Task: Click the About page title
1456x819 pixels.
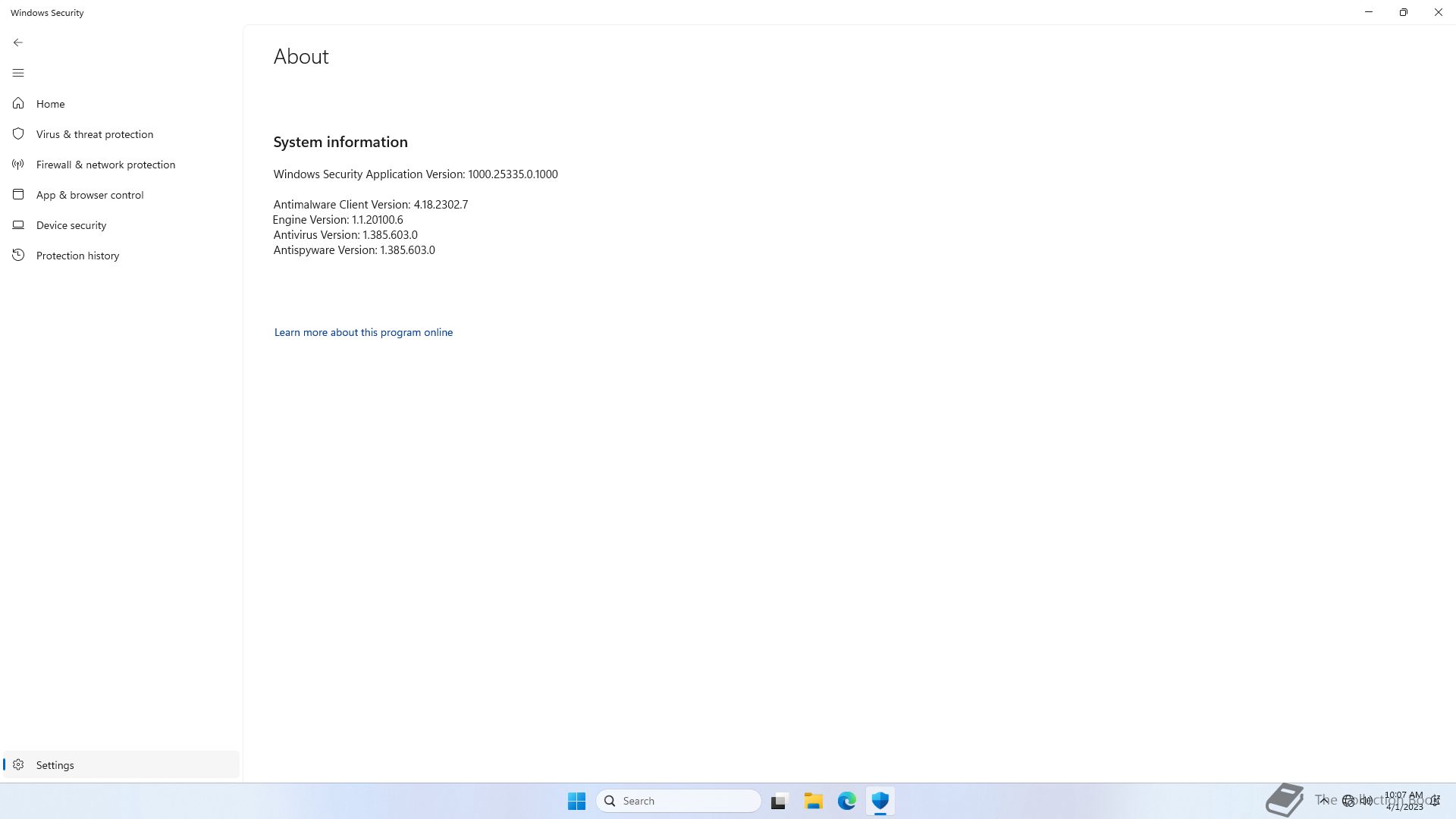Action: [301, 56]
